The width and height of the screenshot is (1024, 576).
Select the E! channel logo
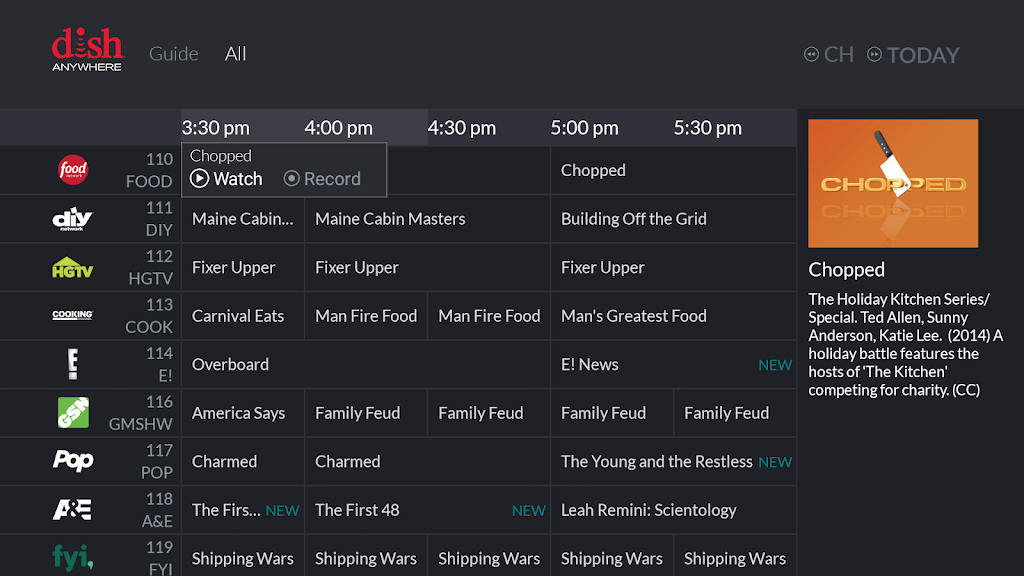[72, 364]
